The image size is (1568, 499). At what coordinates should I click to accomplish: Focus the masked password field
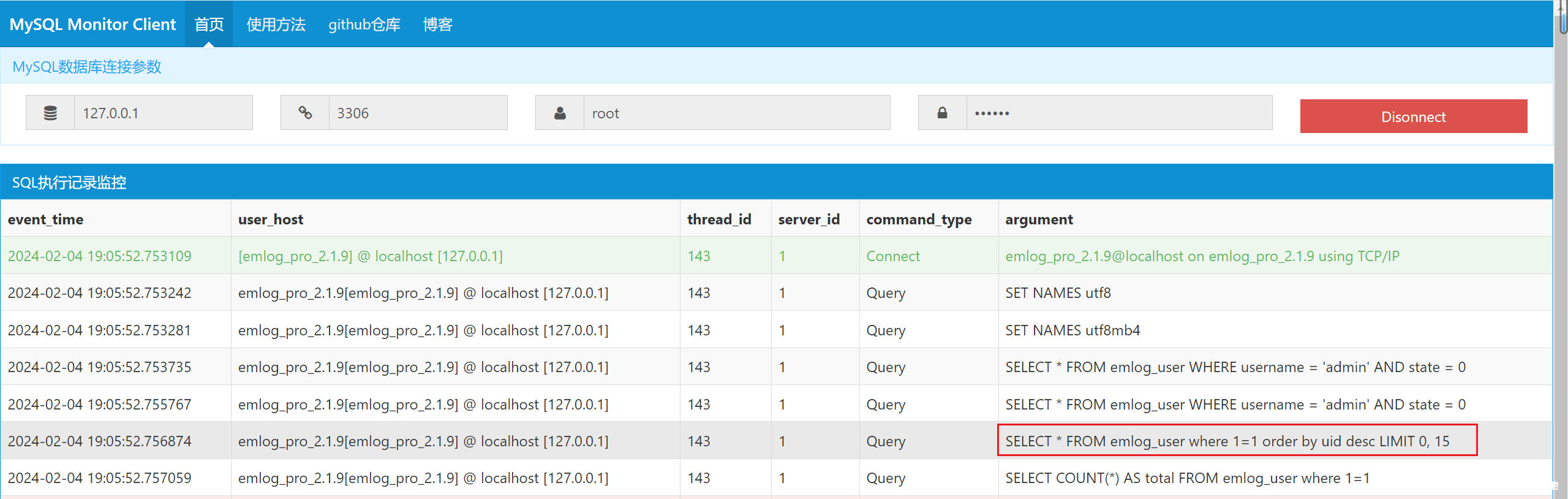(x=1118, y=113)
